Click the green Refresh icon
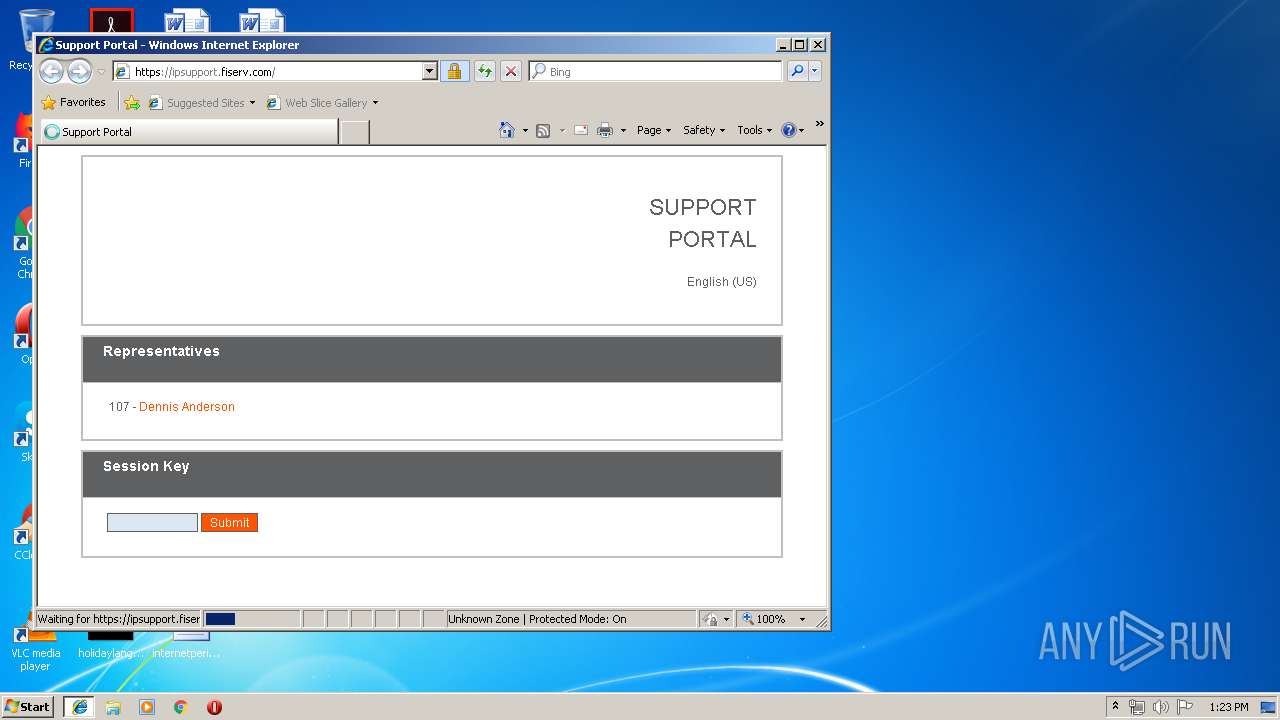 (x=485, y=72)
